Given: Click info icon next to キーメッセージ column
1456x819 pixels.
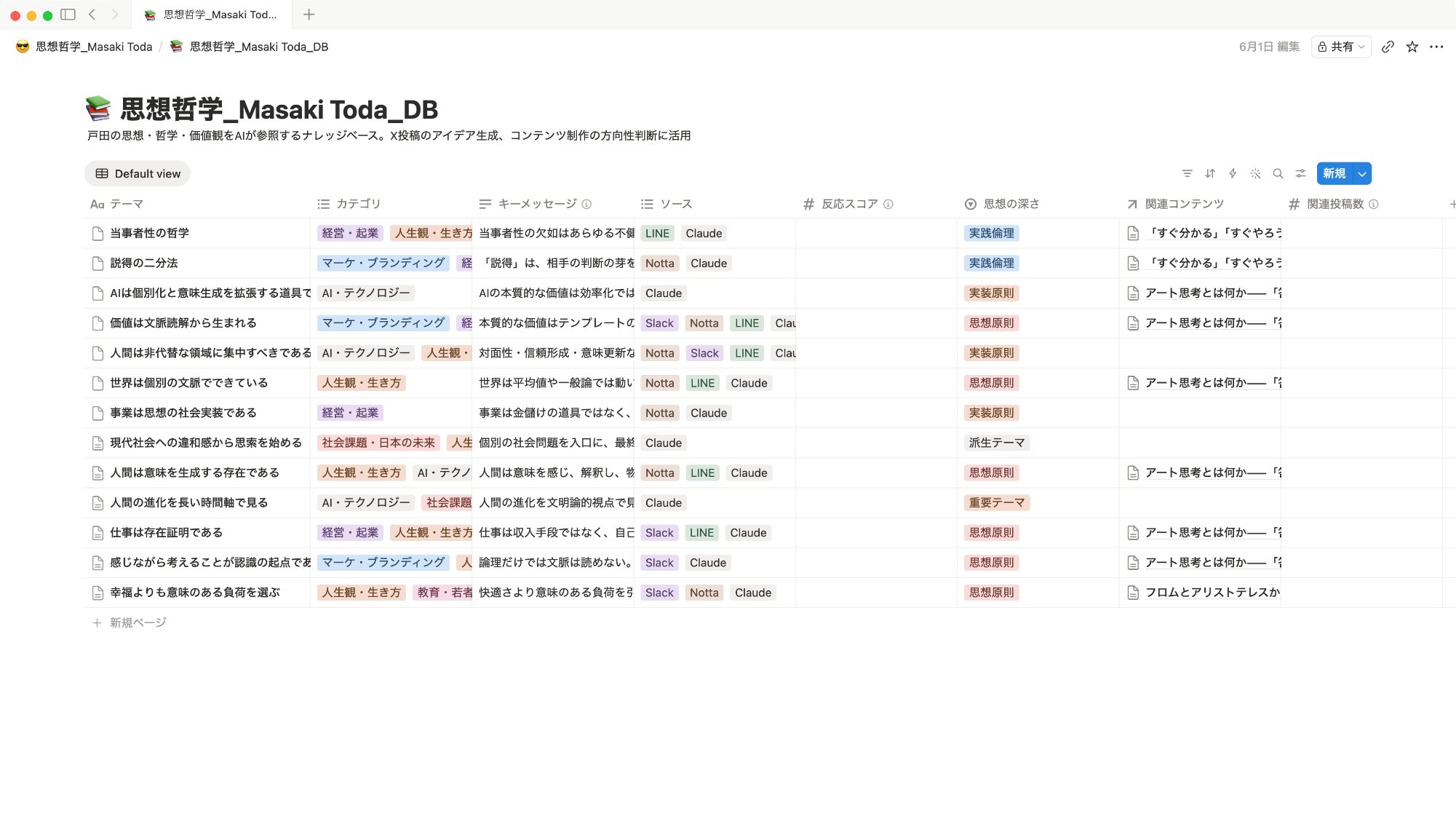Looking at the screenshot, I should [x=586, y=204].
